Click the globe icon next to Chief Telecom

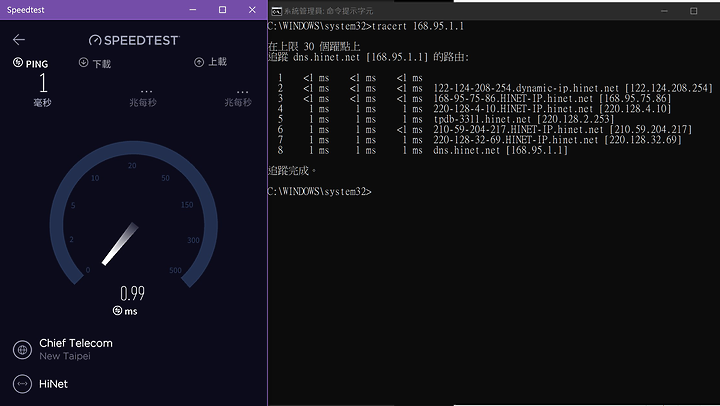[22, 350]
